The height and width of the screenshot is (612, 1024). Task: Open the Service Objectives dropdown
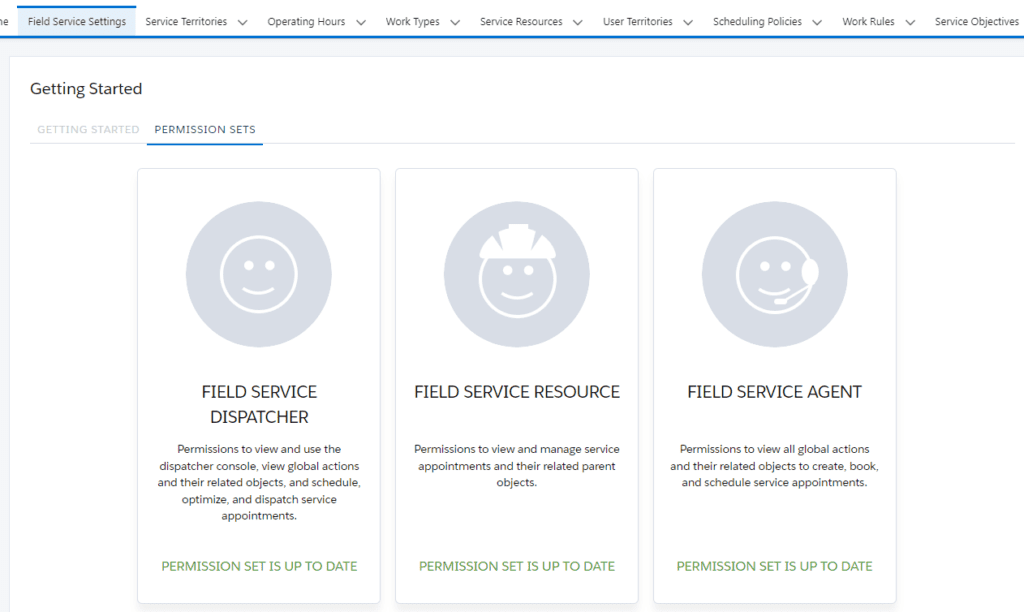coord(976,21)
